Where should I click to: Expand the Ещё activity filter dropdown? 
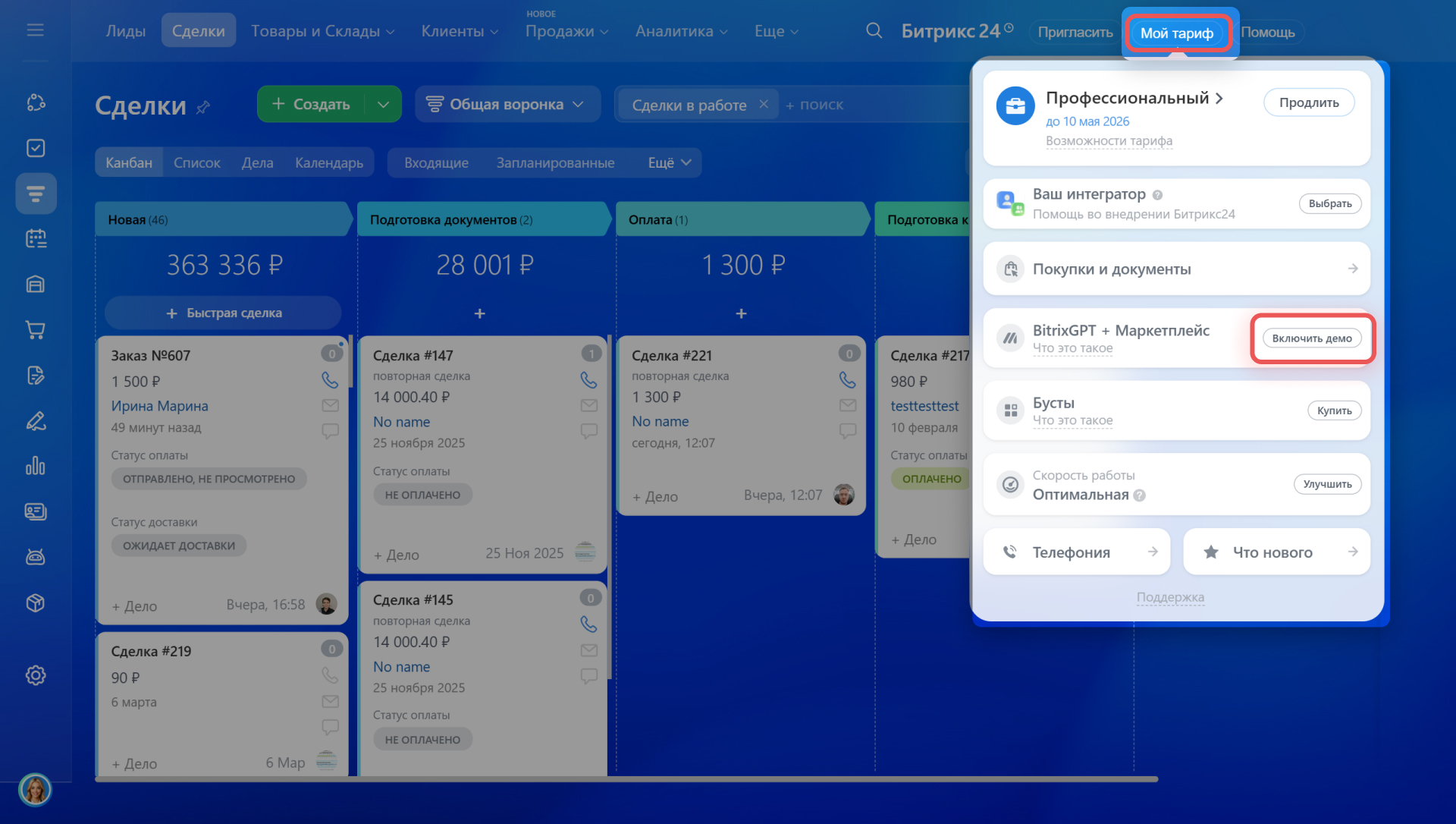(670, 163)
